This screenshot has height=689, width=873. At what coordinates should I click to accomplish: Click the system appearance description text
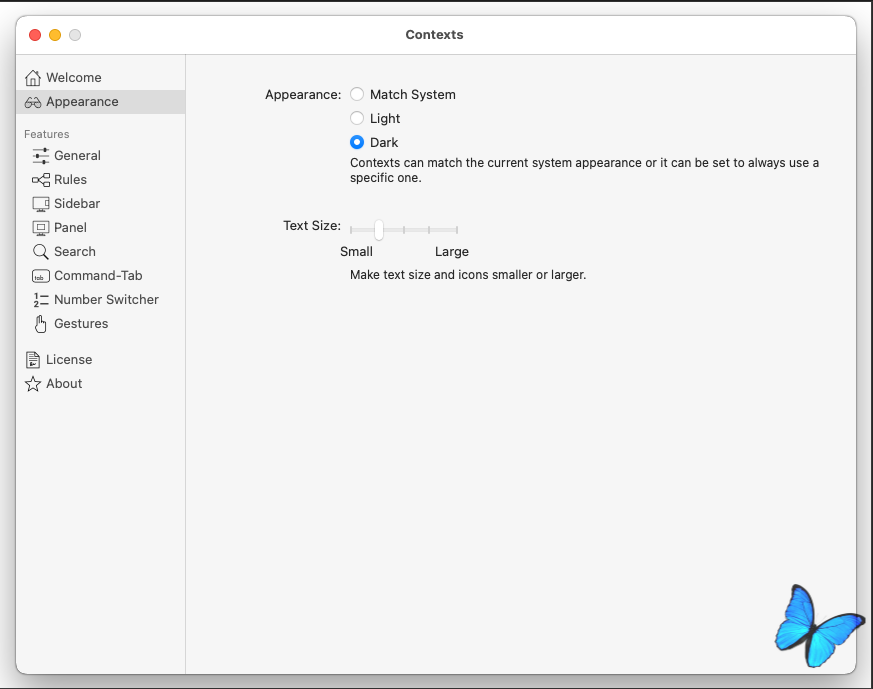coord(584,170)
